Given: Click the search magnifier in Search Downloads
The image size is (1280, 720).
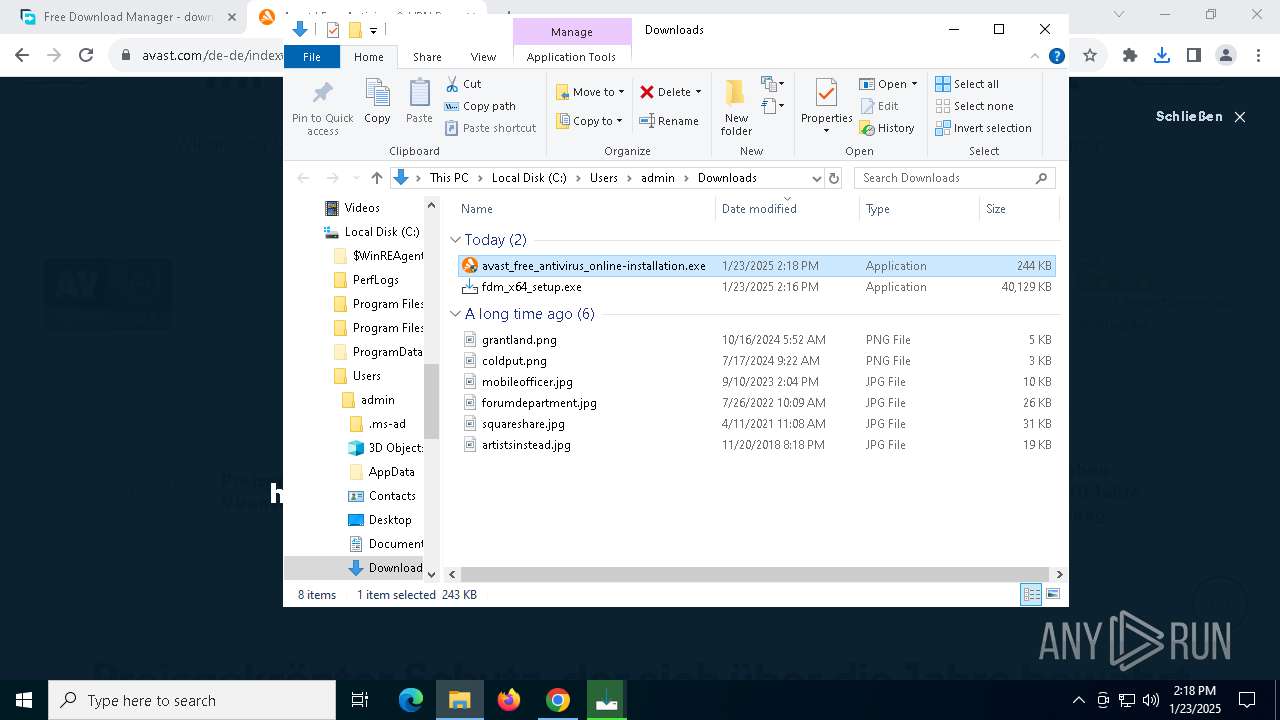Looking at the screenshot, I should (1041, 178).
